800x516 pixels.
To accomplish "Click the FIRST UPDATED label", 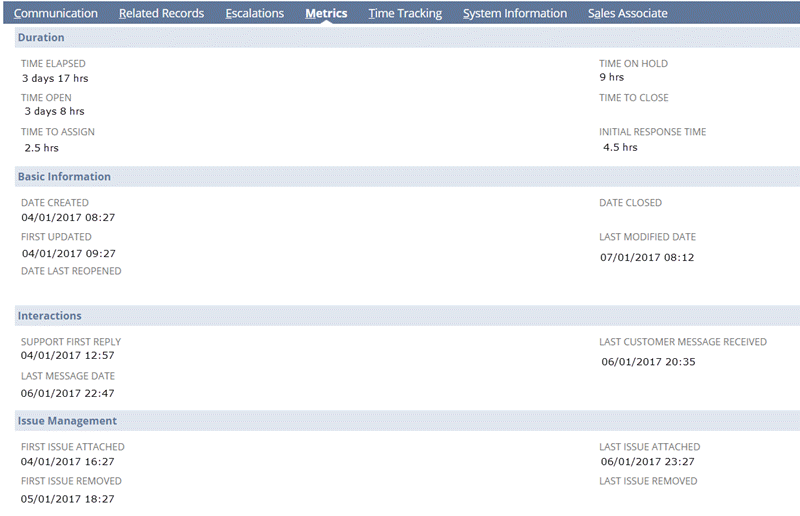I will pos(56,237).
